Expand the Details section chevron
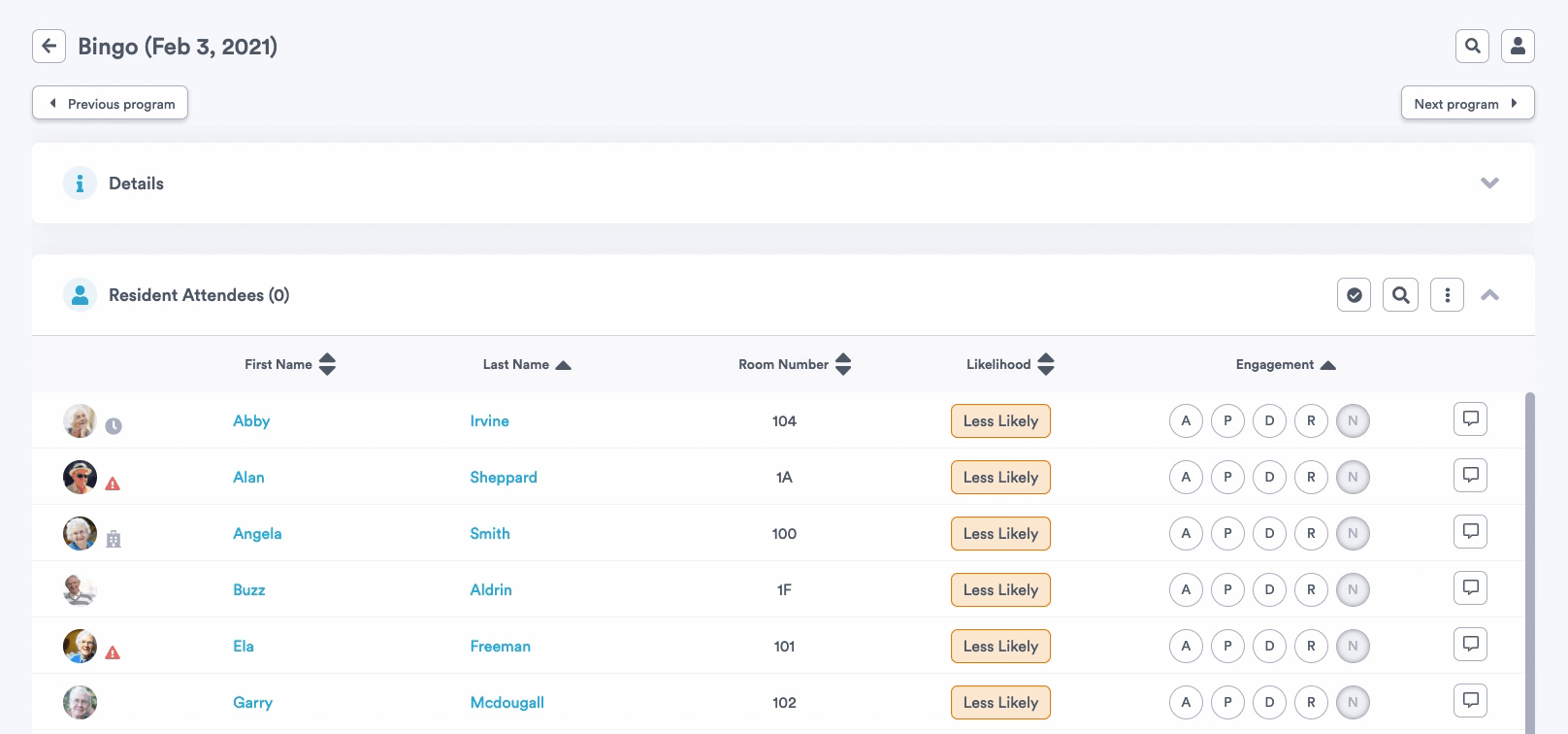Image resolution: width=1568 pixels, height=734 pixels. click(1489, 183)
